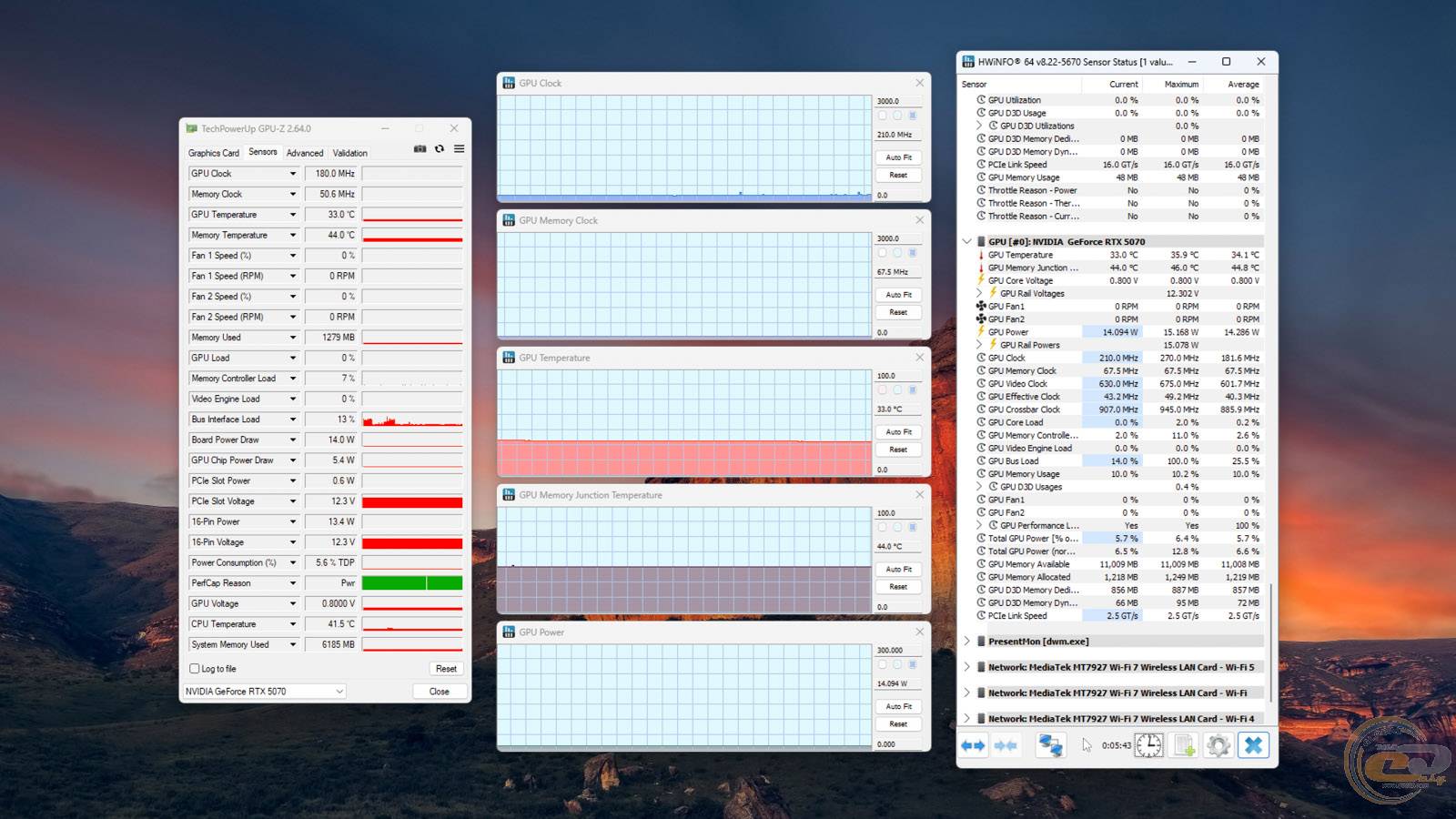Screen dimensions: 1456x819
Task: Open the GPU-Z hamburger menu
Action: pos(460,149)
